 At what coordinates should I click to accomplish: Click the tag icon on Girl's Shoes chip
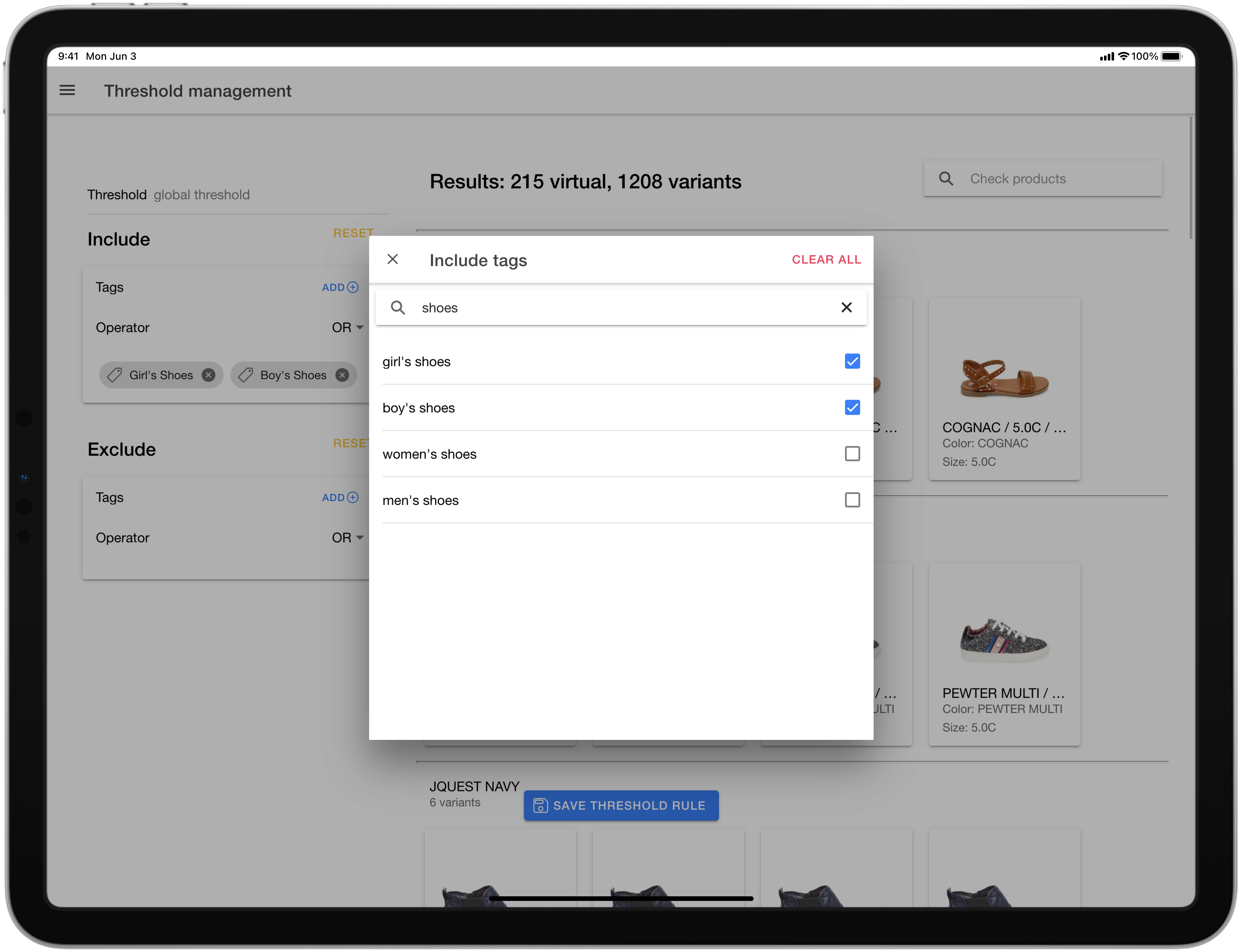click(x=115, y=375)
